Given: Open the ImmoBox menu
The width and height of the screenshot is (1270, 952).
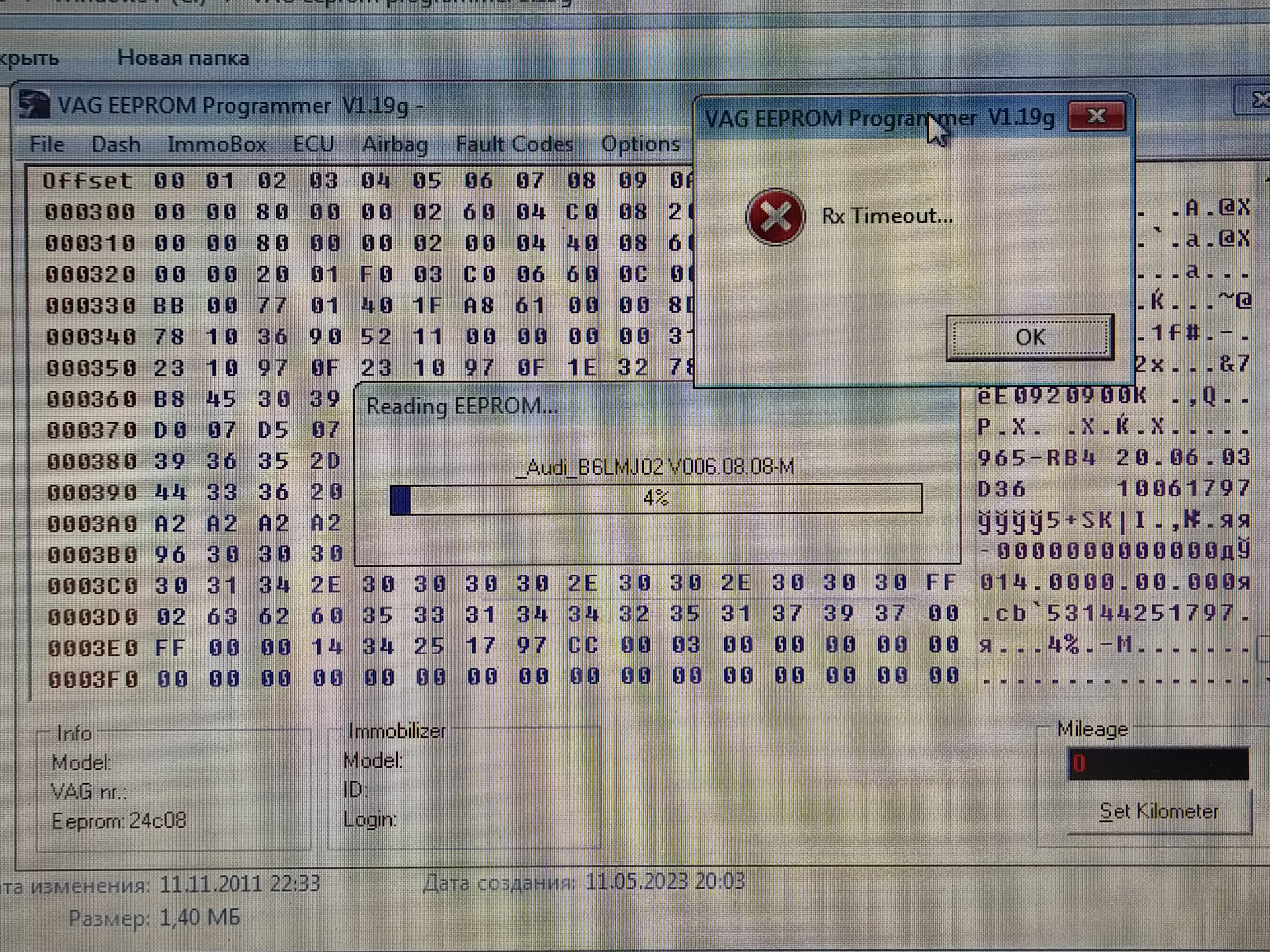Looking at the screenshot, I should 216,143.
